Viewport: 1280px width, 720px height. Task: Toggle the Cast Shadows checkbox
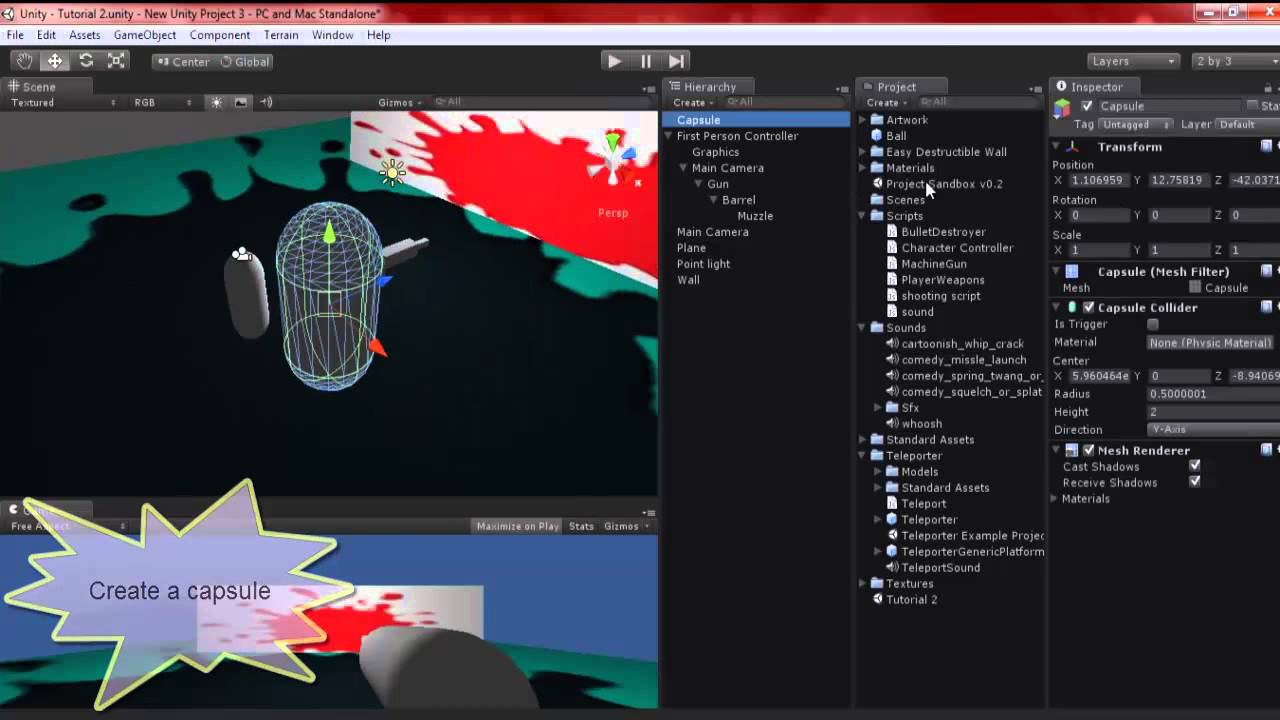[1195, 466]
